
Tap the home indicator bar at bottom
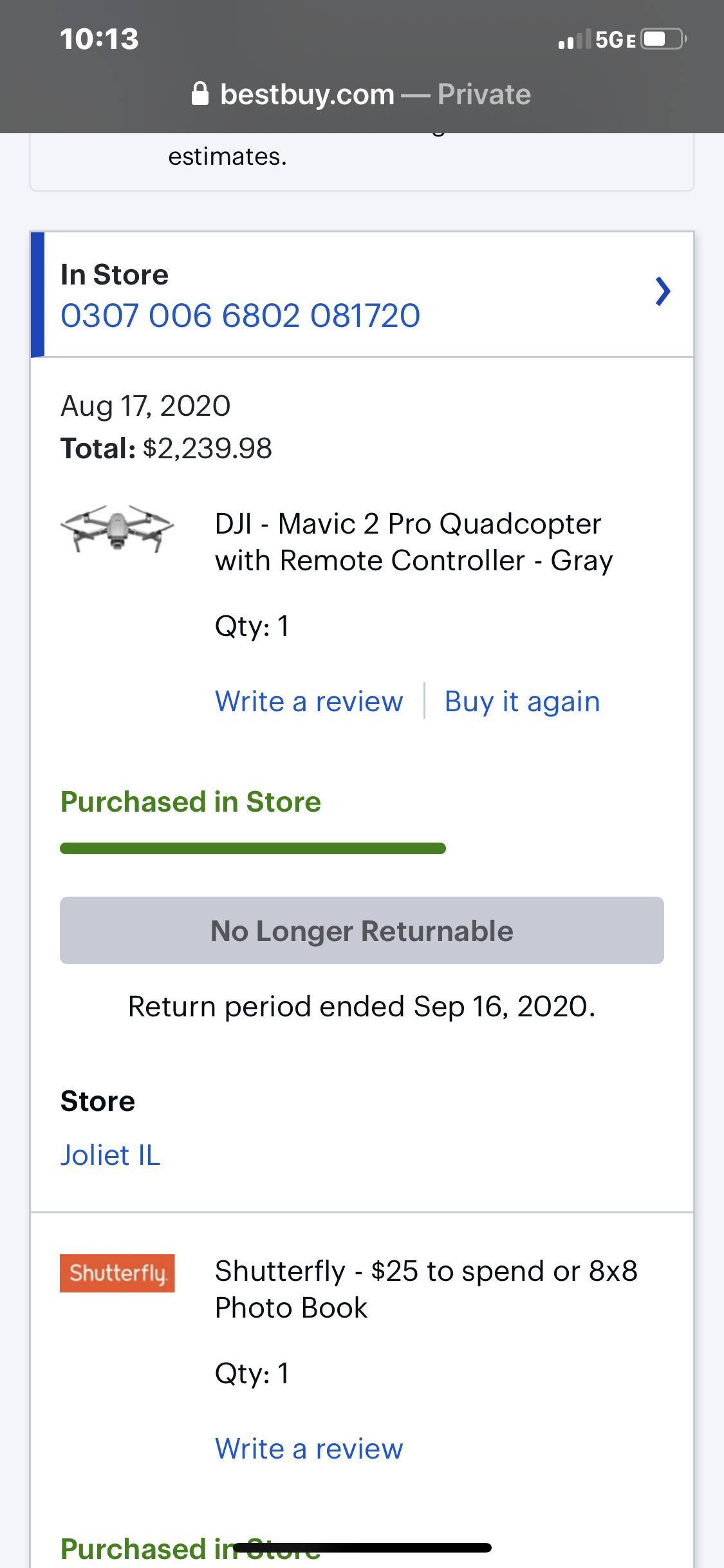pyautogui.click(x=362, y=1547)
